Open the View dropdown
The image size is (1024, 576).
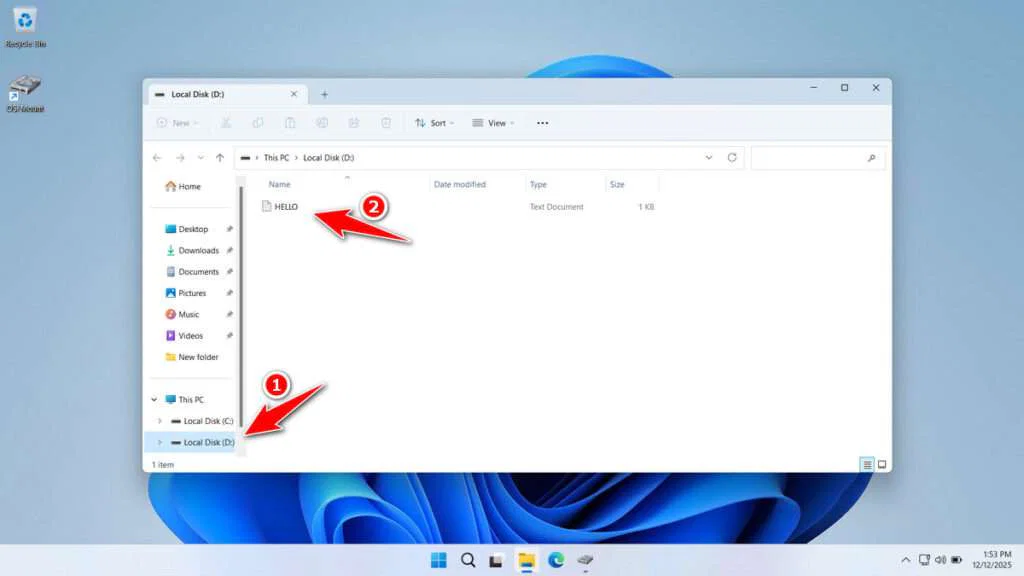492,122
